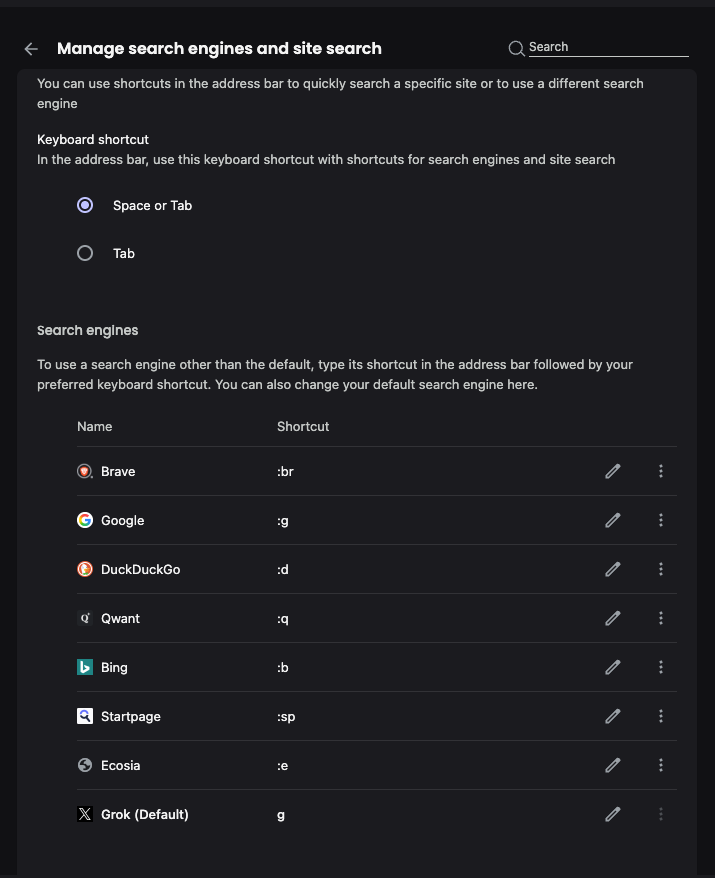
Task: Select the Space or Tab radio option
Action: (85, 206)
